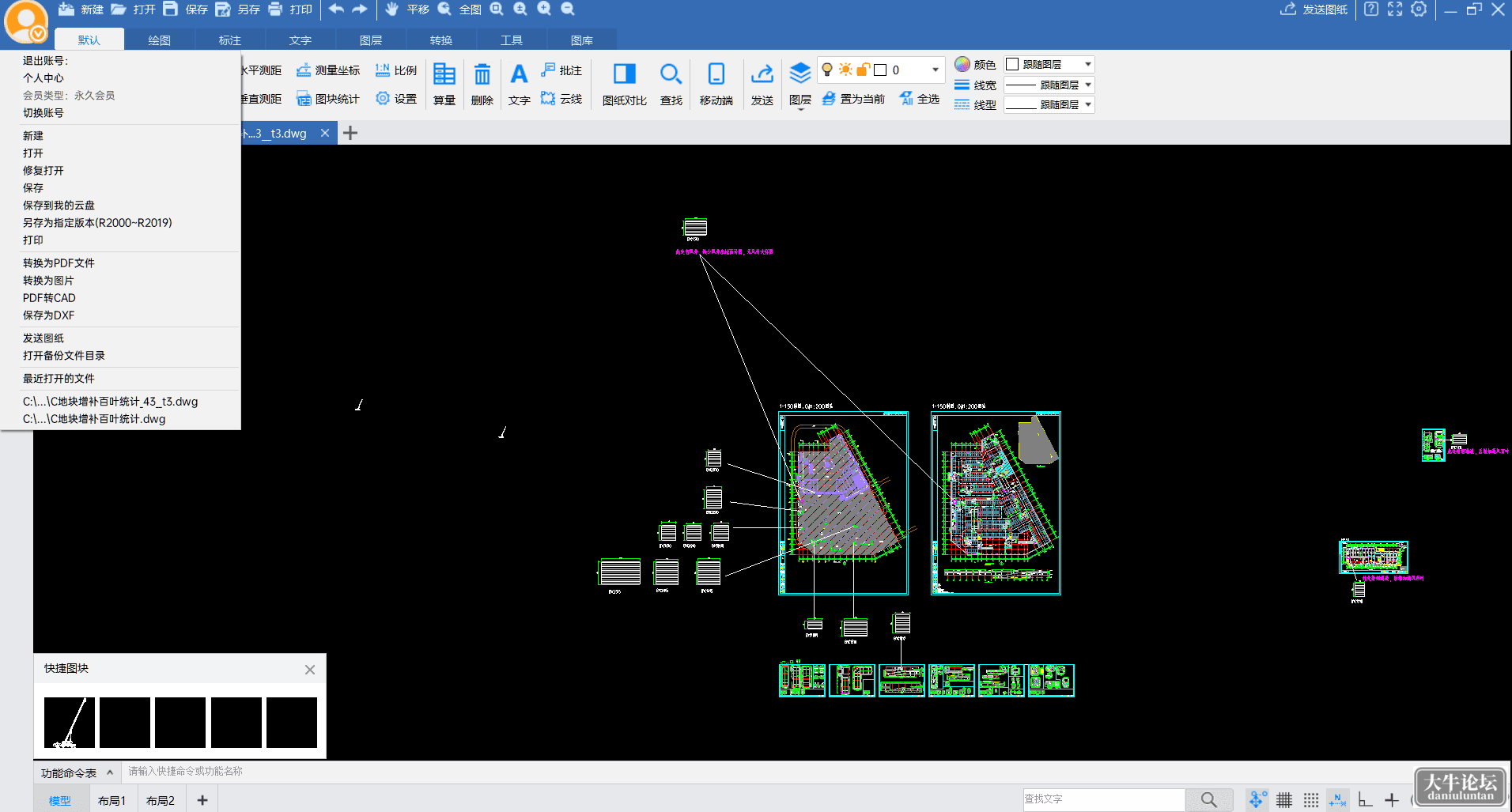Open the 移动端 mobile icon
This screenshot has width=1512, height=812.
(x=716, y=83)
